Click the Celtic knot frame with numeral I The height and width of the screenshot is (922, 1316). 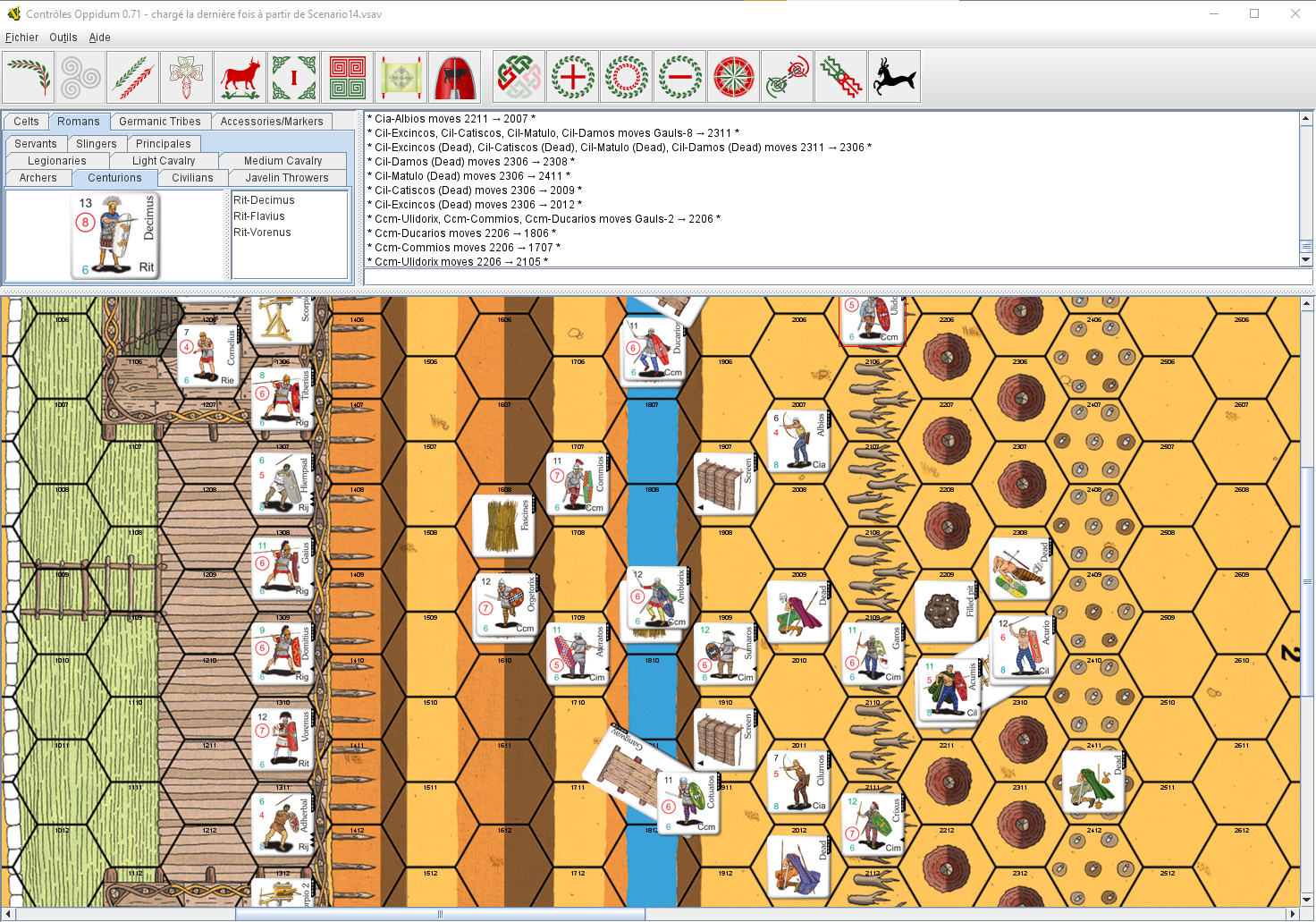(294, 77)
